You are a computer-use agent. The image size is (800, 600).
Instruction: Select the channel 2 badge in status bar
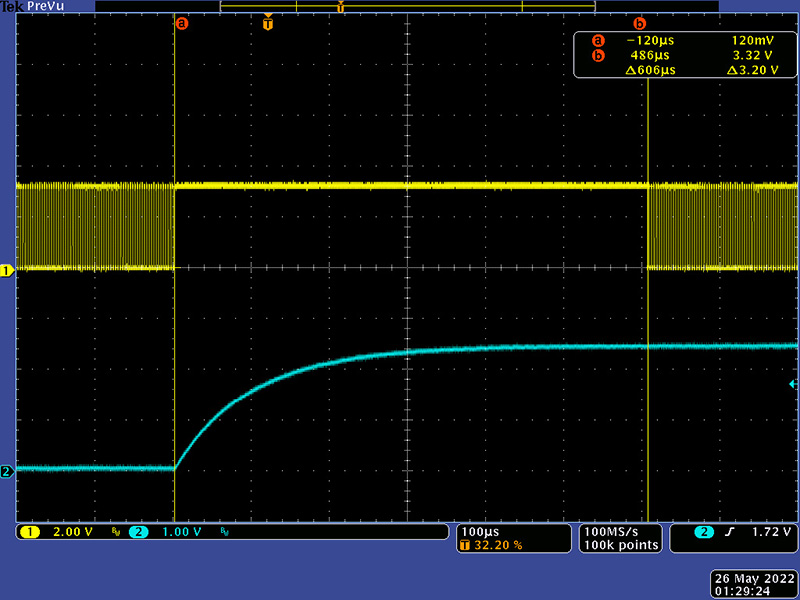[138, 532]
